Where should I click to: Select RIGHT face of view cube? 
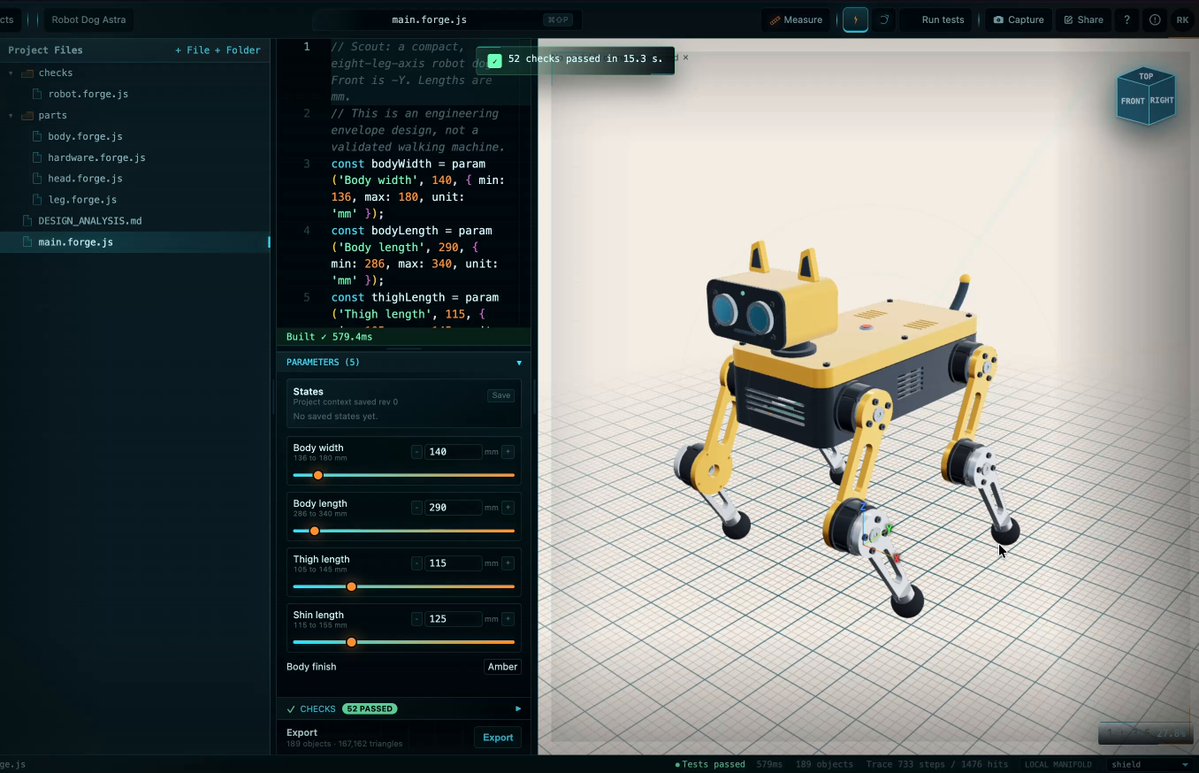coord(1162,101)
